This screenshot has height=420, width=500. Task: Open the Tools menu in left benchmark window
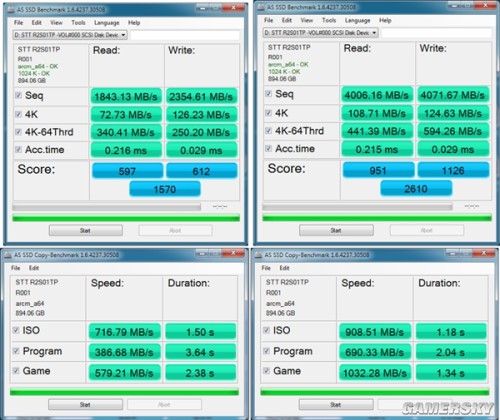click(x=78, y=23)
